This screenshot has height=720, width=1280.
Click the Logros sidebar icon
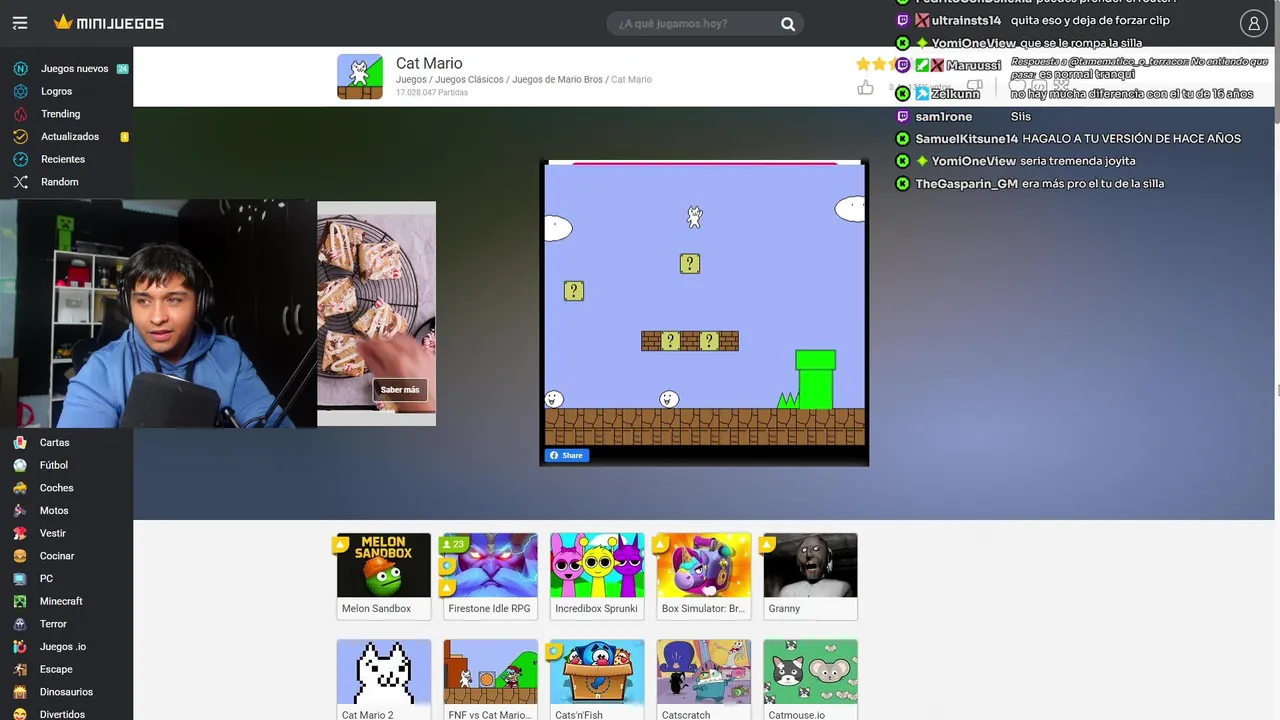20,91
